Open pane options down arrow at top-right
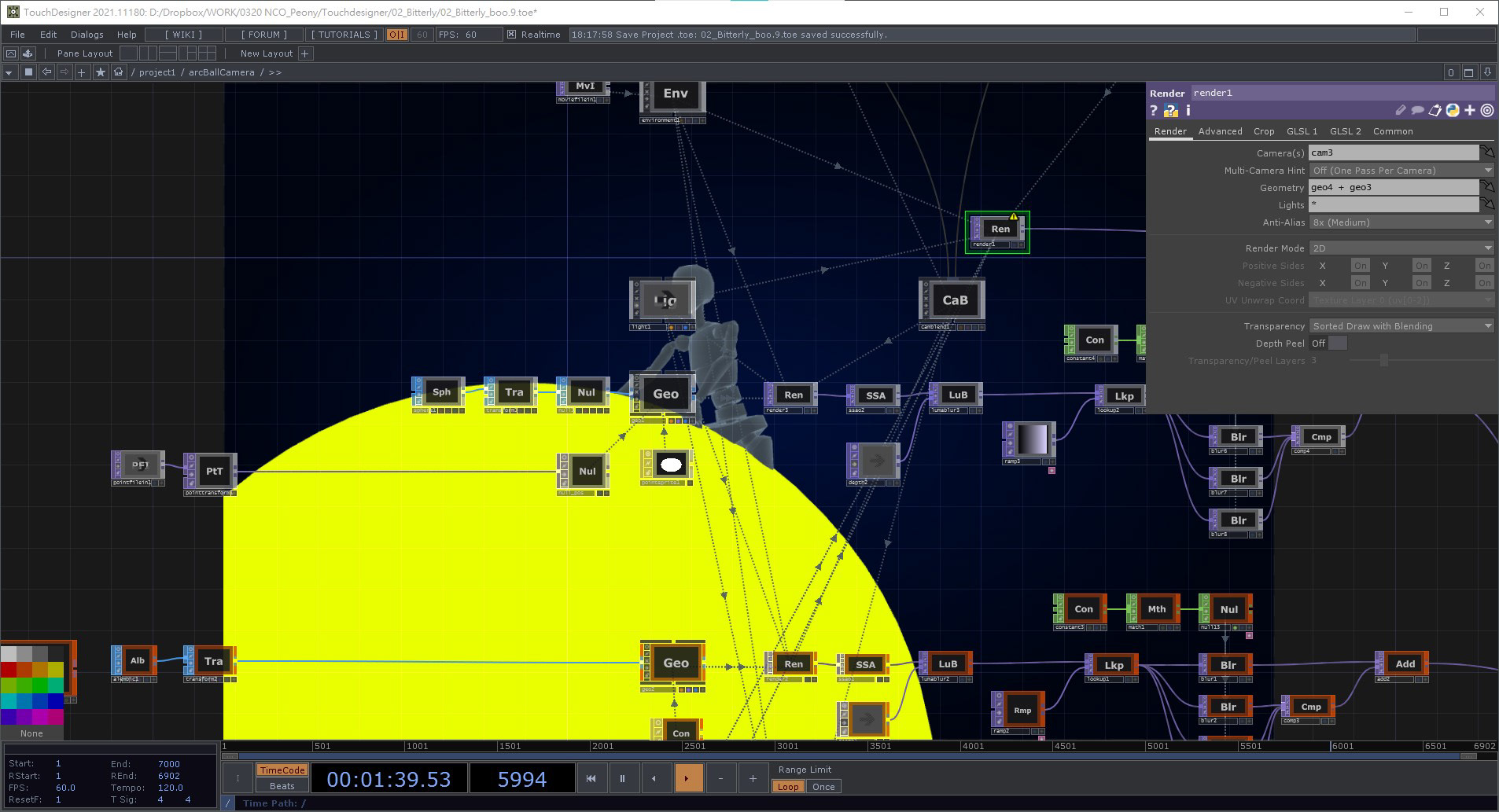Screen dimensions: 1499x812 click(x=1486, y=72)
